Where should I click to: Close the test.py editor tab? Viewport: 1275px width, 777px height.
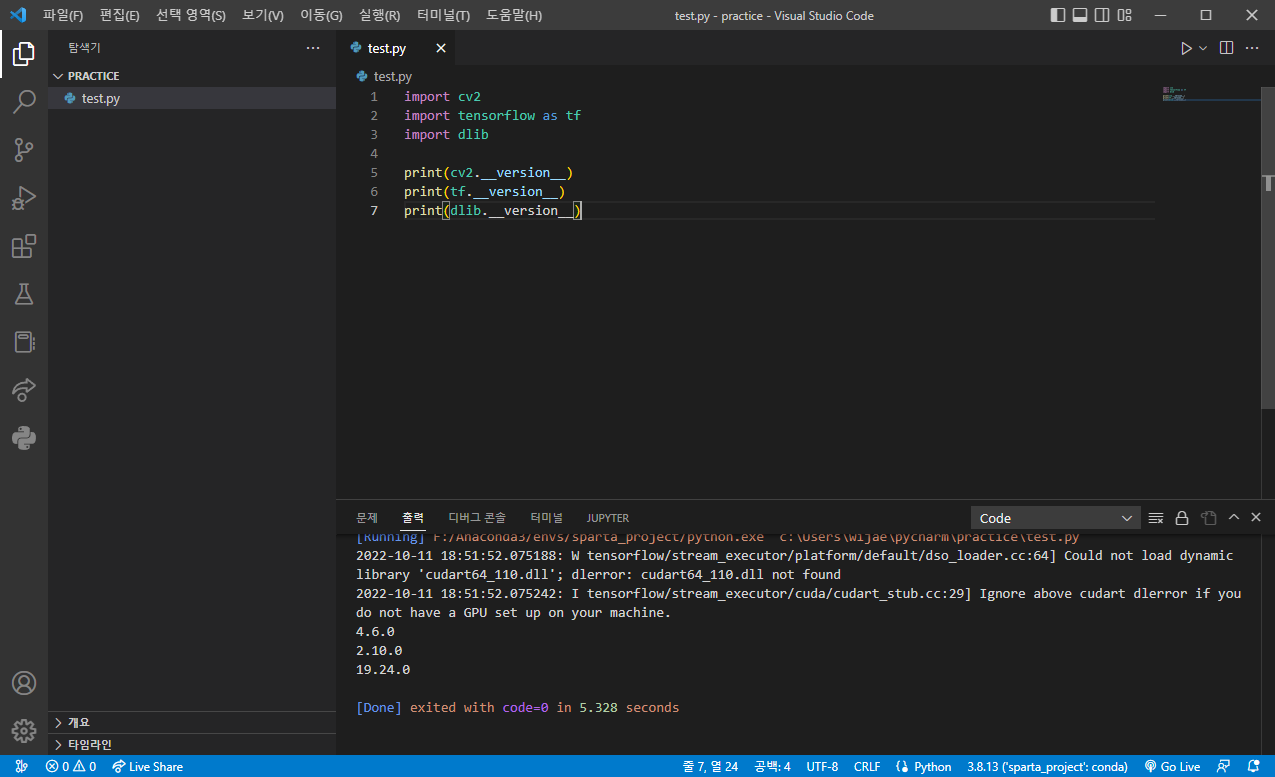(440, 48)
